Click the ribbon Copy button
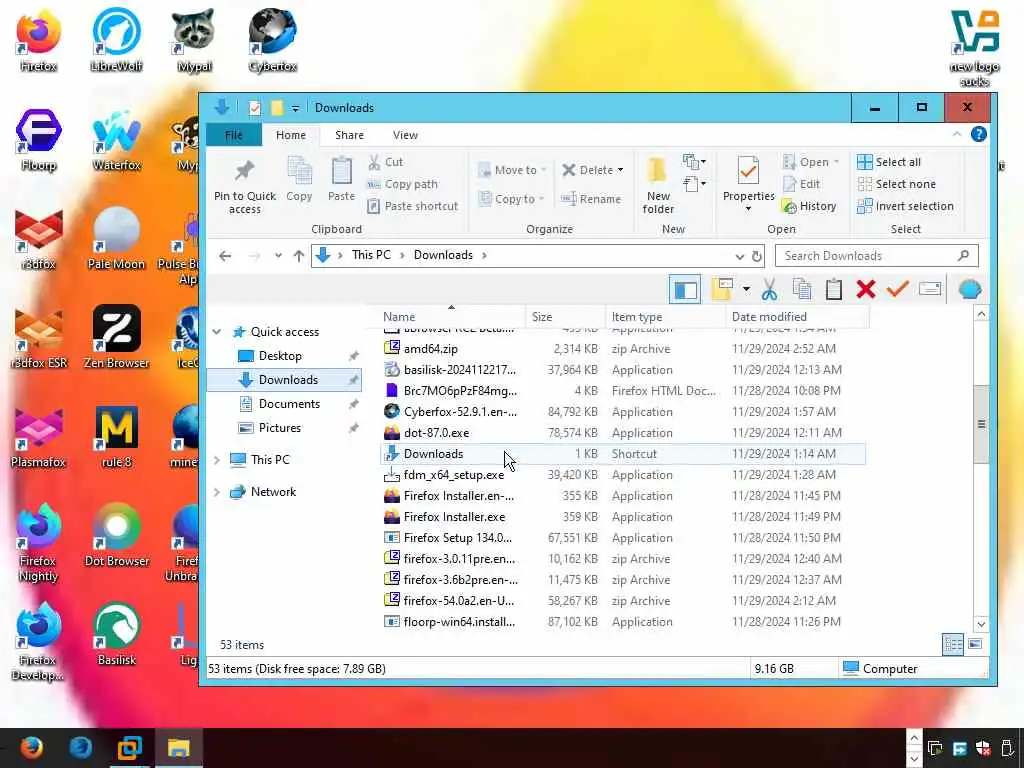 point(299,179)
